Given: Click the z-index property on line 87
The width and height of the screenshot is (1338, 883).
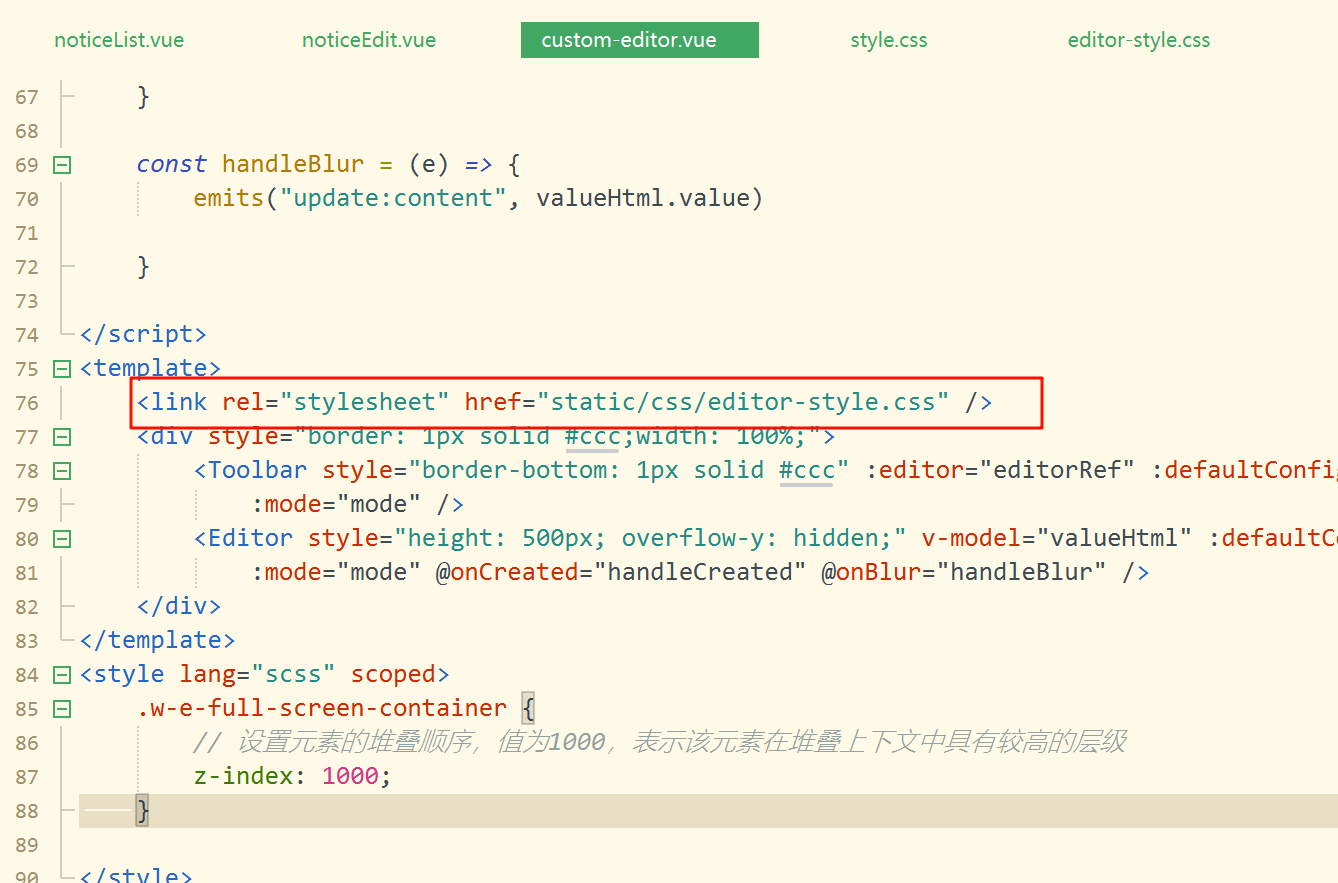Looking at the screenshot, I should tap(244, 776).
